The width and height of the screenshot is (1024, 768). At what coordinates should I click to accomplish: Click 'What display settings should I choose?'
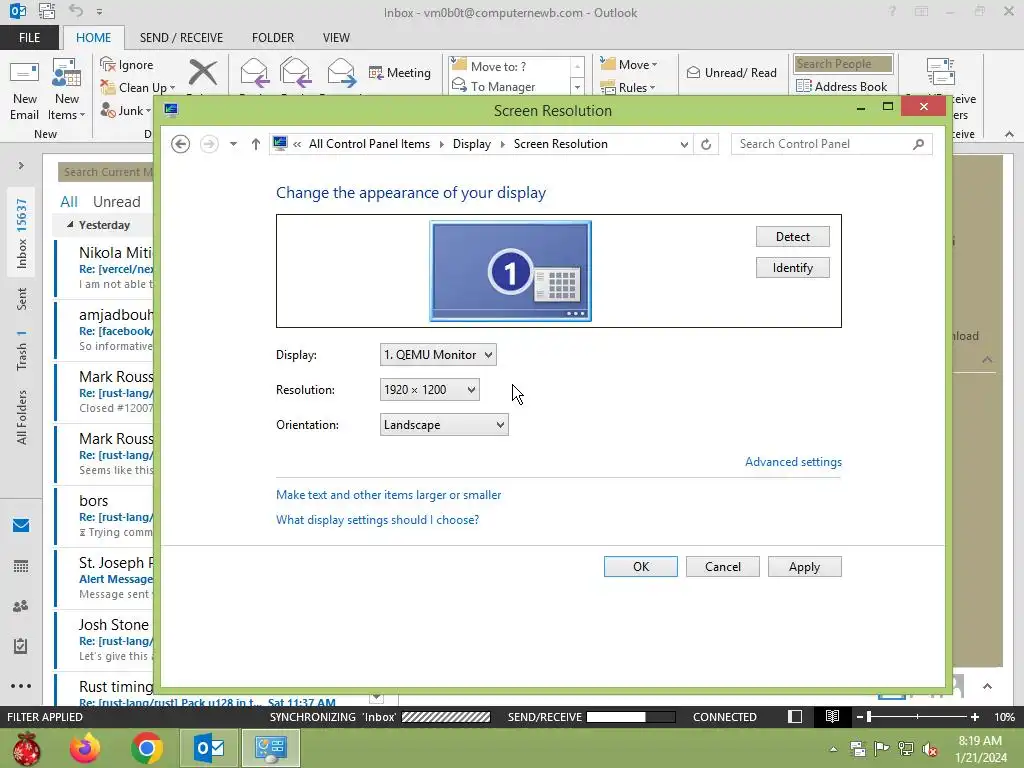click(377, 520)
